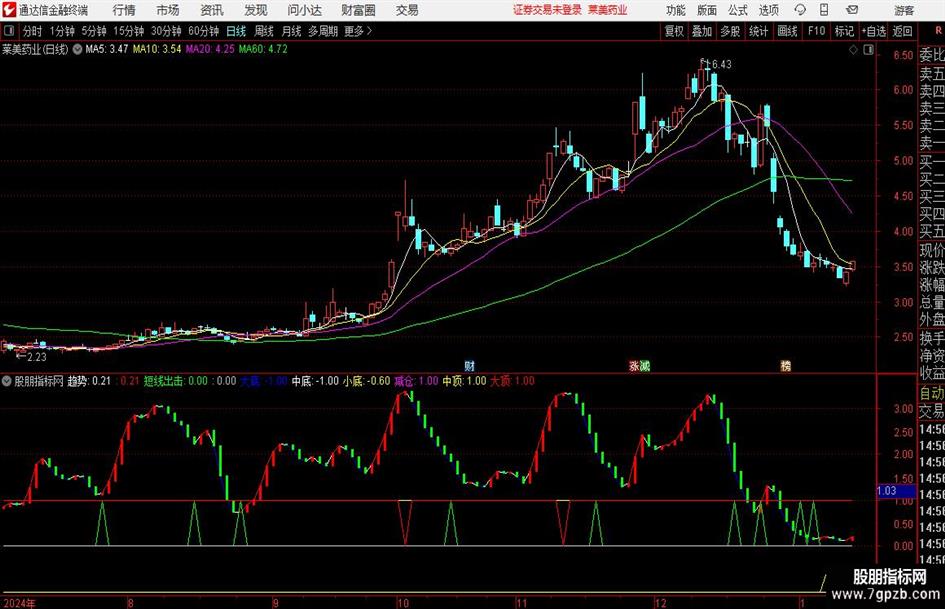
Task: Click the 中顶: 1.00 indicator label
Action: [x=464, y=381]
